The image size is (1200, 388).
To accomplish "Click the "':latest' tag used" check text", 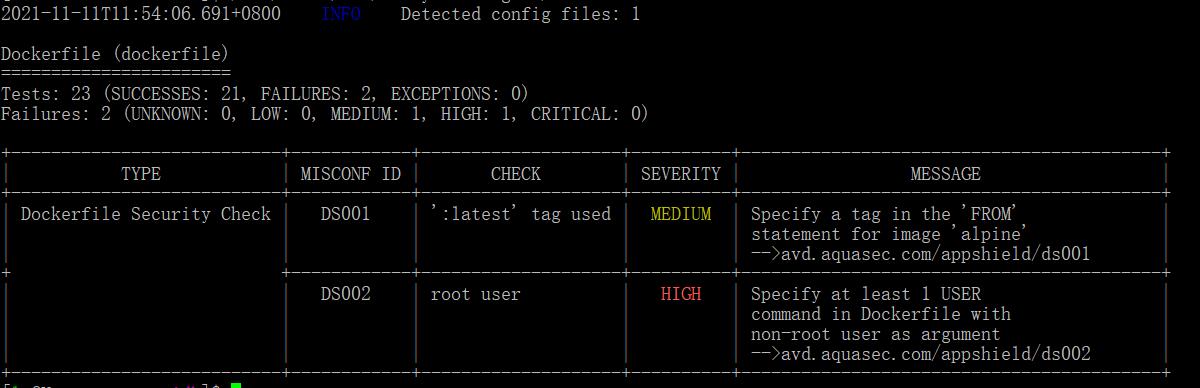I will (521, 214).
